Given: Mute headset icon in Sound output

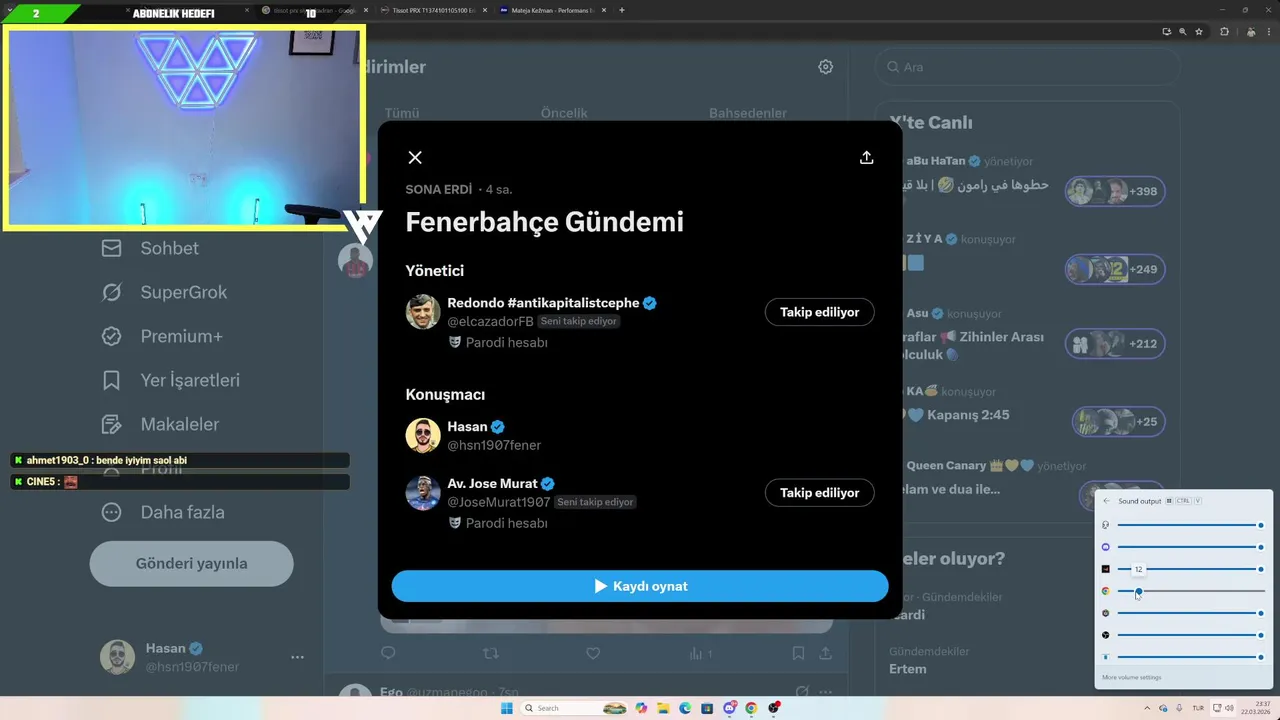Looking at the screenshot, I should 1105,525.
